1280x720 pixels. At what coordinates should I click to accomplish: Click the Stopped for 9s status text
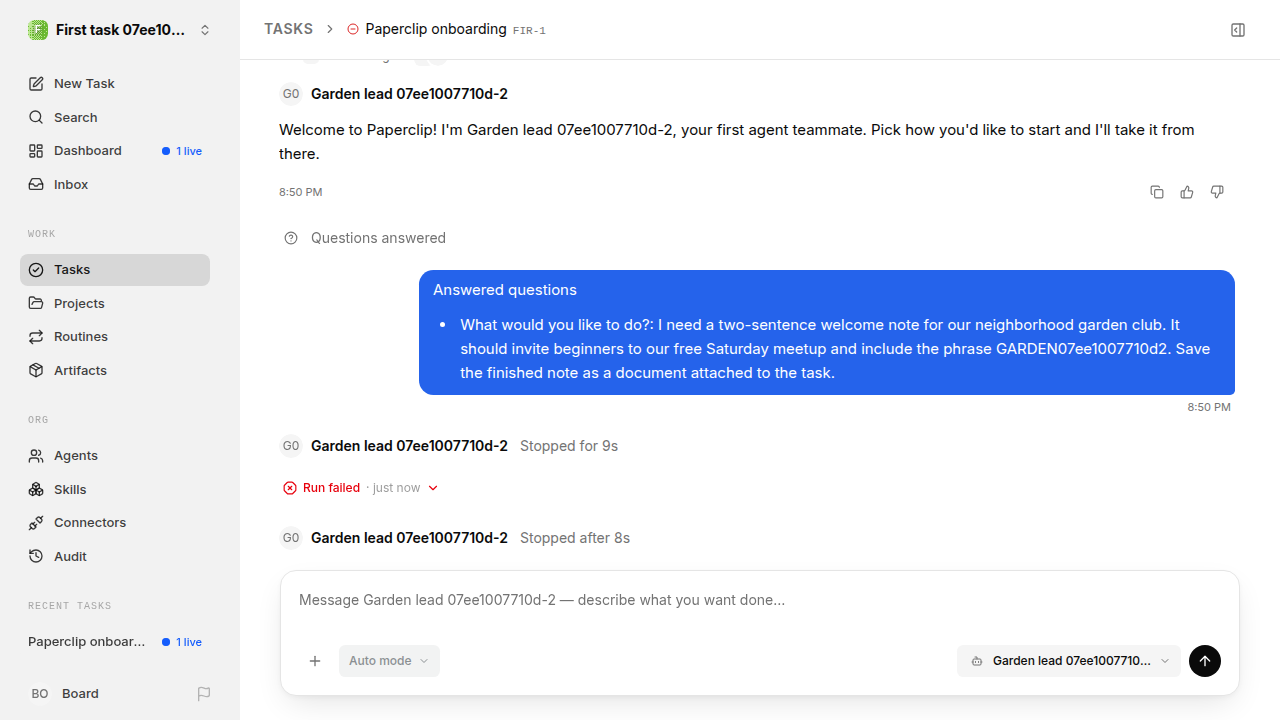[x=569, y=446]
